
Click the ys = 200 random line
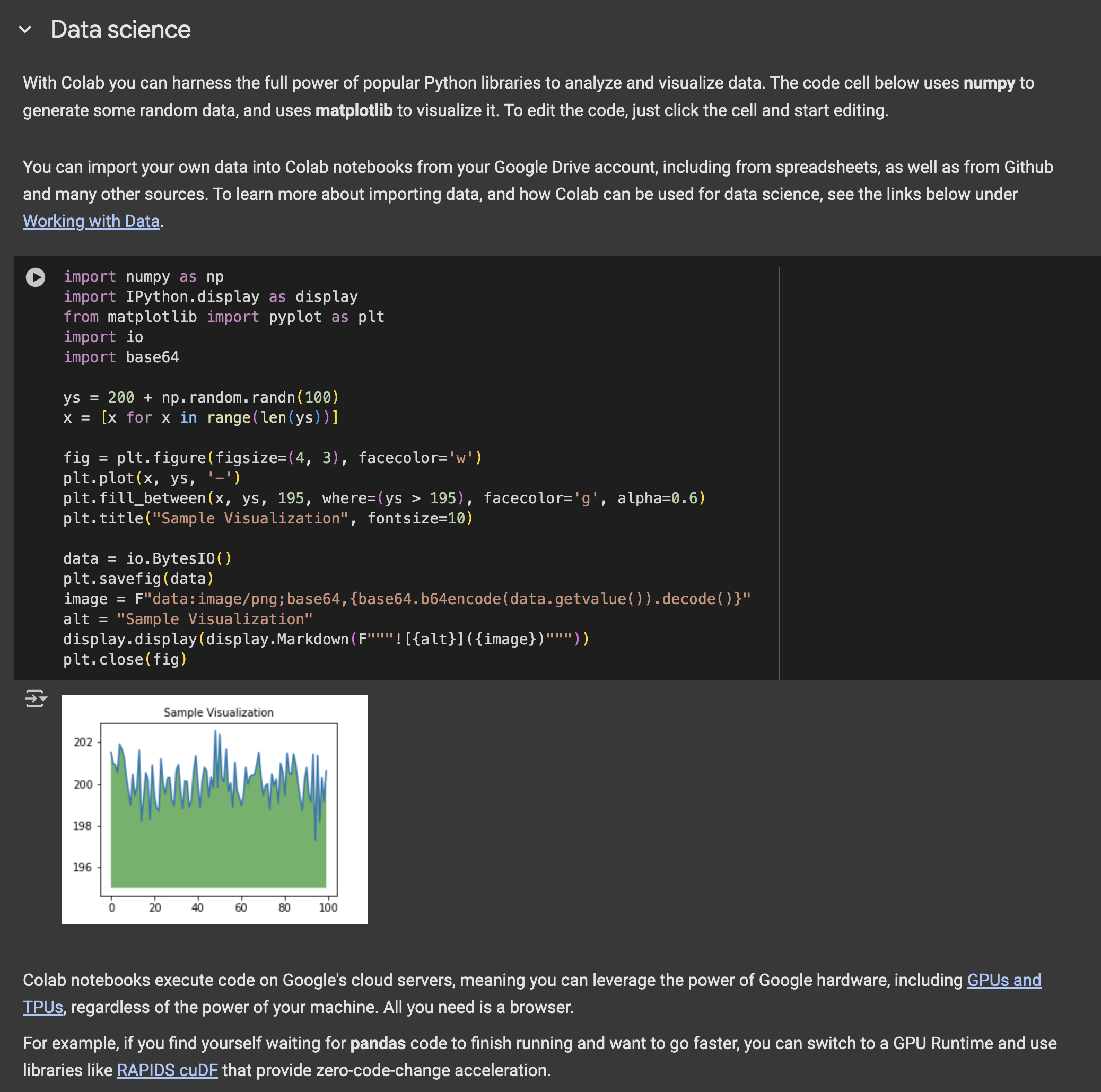200,397
